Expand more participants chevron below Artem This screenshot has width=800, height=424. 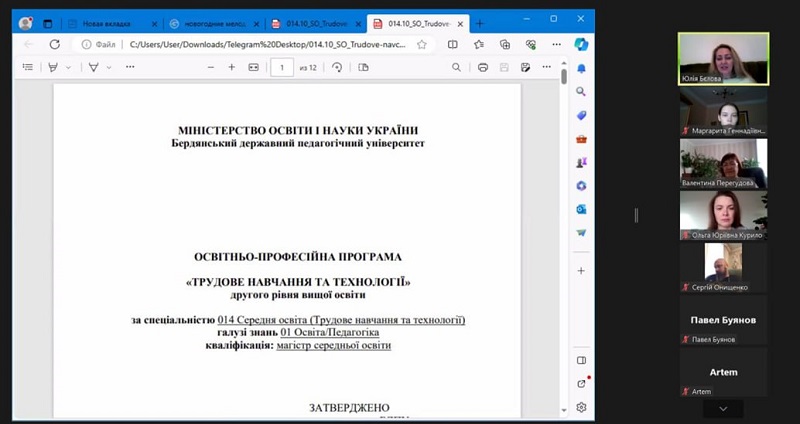723,409
